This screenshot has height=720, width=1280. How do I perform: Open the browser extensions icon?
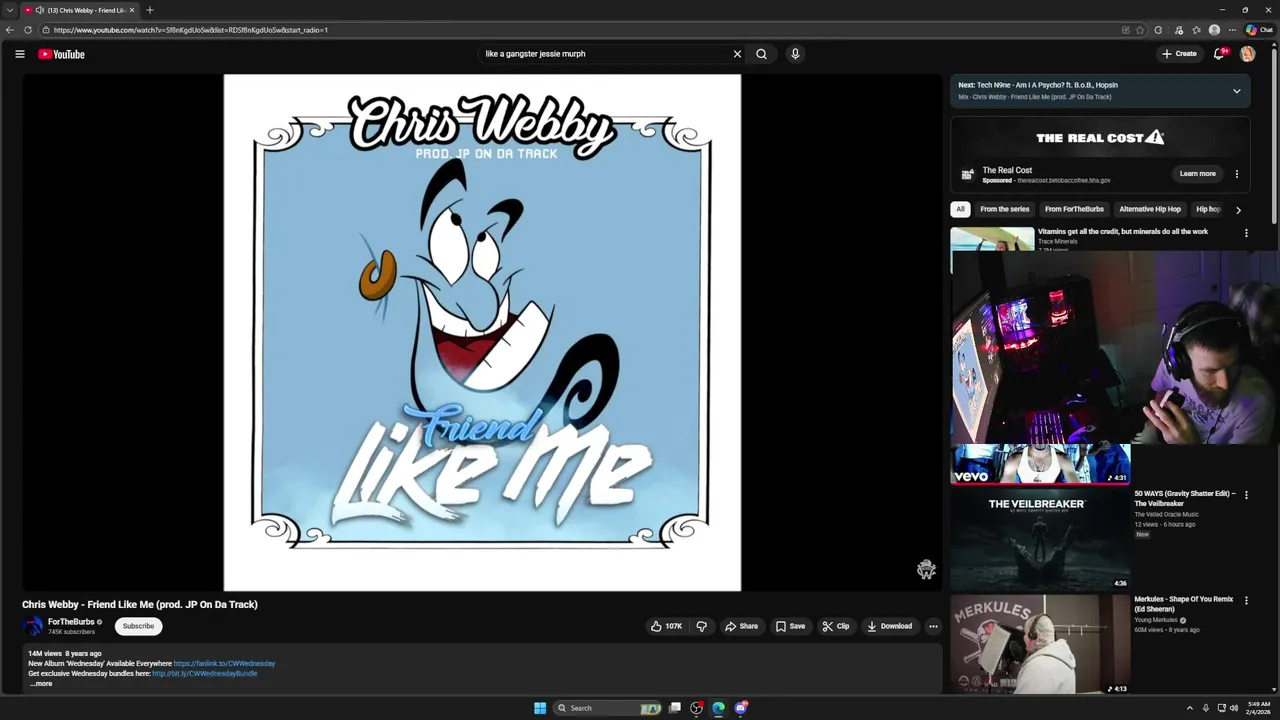(x=1158, y=30)
